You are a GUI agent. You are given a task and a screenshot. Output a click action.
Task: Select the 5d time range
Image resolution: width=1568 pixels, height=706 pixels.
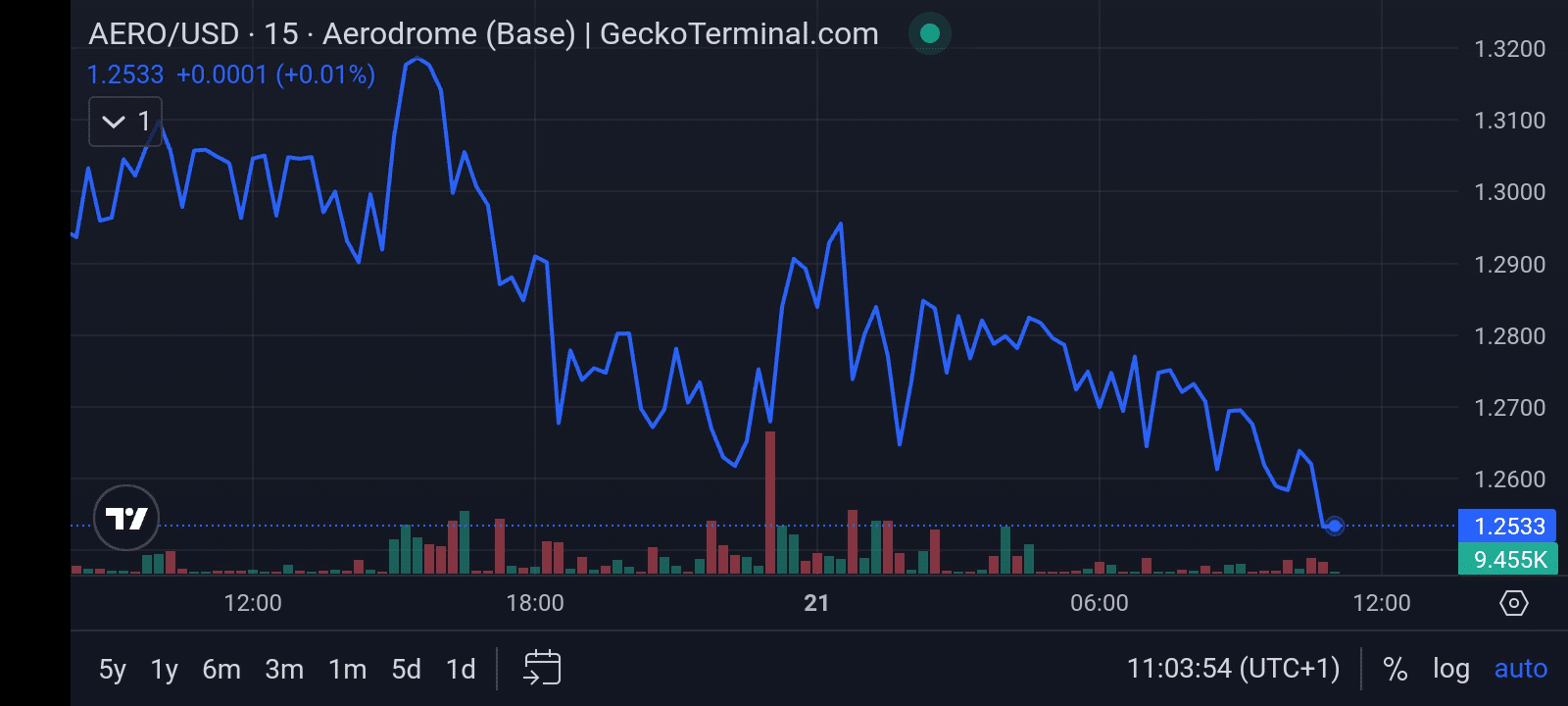pyautogui.click(x=407, y=669)
